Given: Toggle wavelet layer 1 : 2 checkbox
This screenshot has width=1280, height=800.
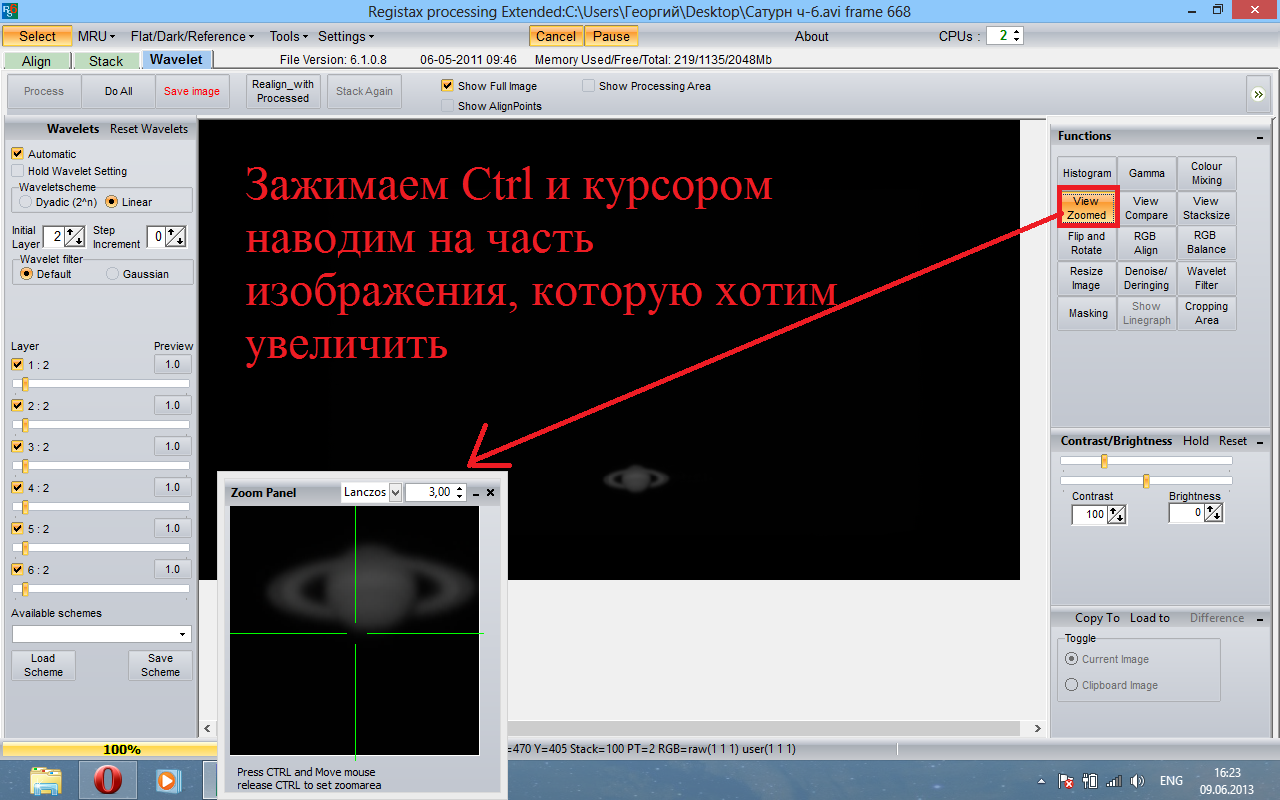Looking at the screenshot, I should (17, 364).
